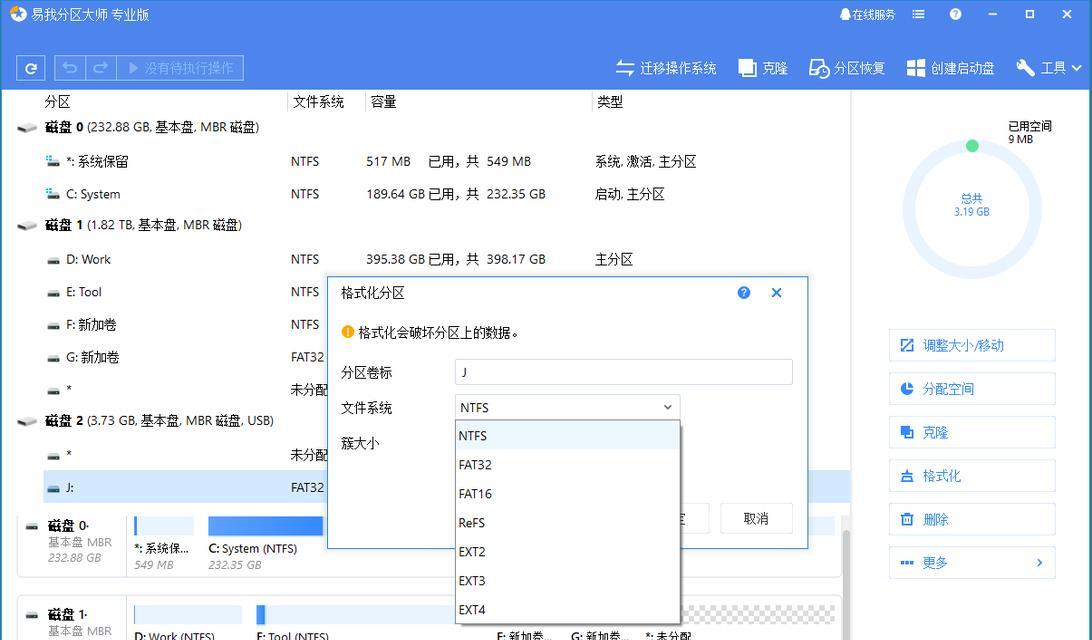
Task: Select ReFS from the dropdown list
Action: (567, 523)
